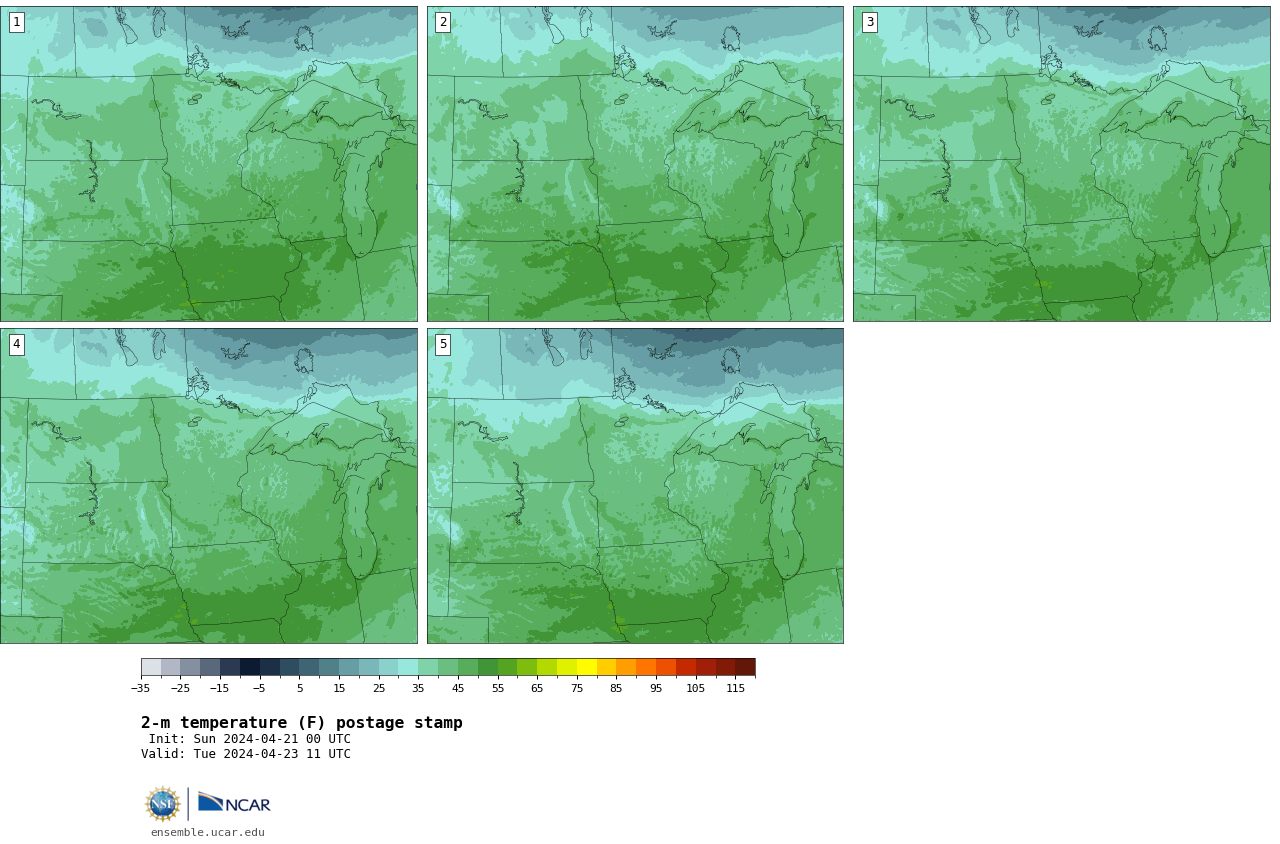Image resolution: width=1280 pixels, height=844 pixels.
Task: Click the NSF seal logo
Action: (163, 804)
